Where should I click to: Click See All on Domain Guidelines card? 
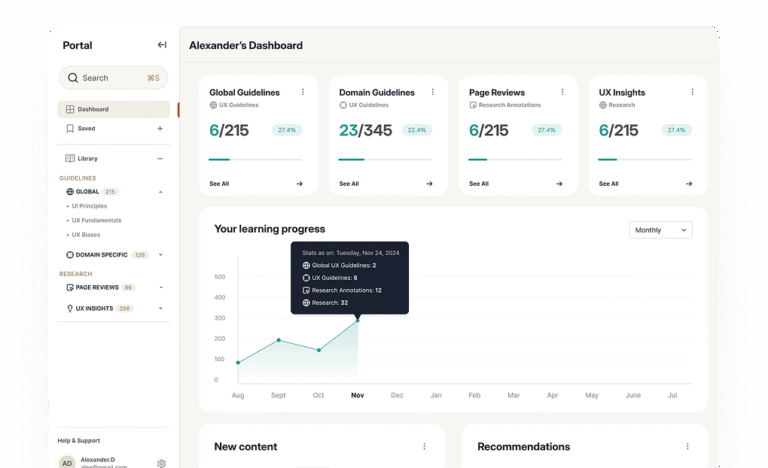click(349, 184)
